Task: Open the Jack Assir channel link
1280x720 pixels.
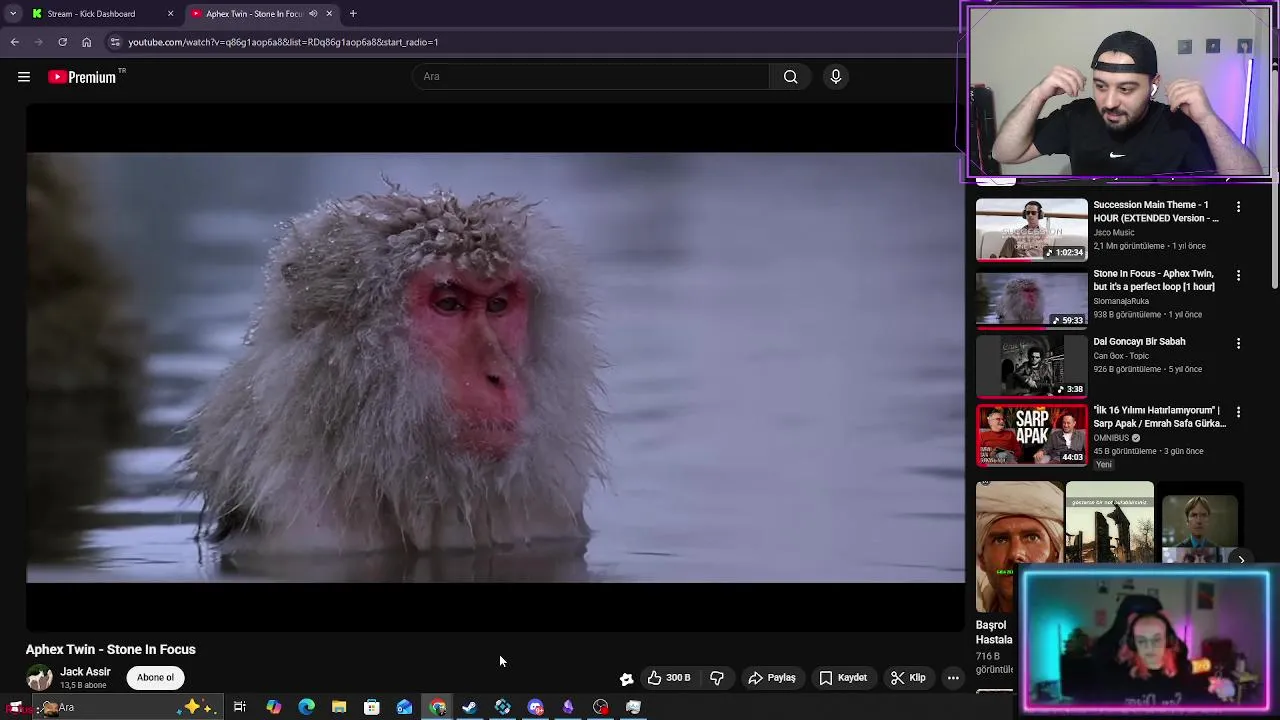Action: click(85, 672)
